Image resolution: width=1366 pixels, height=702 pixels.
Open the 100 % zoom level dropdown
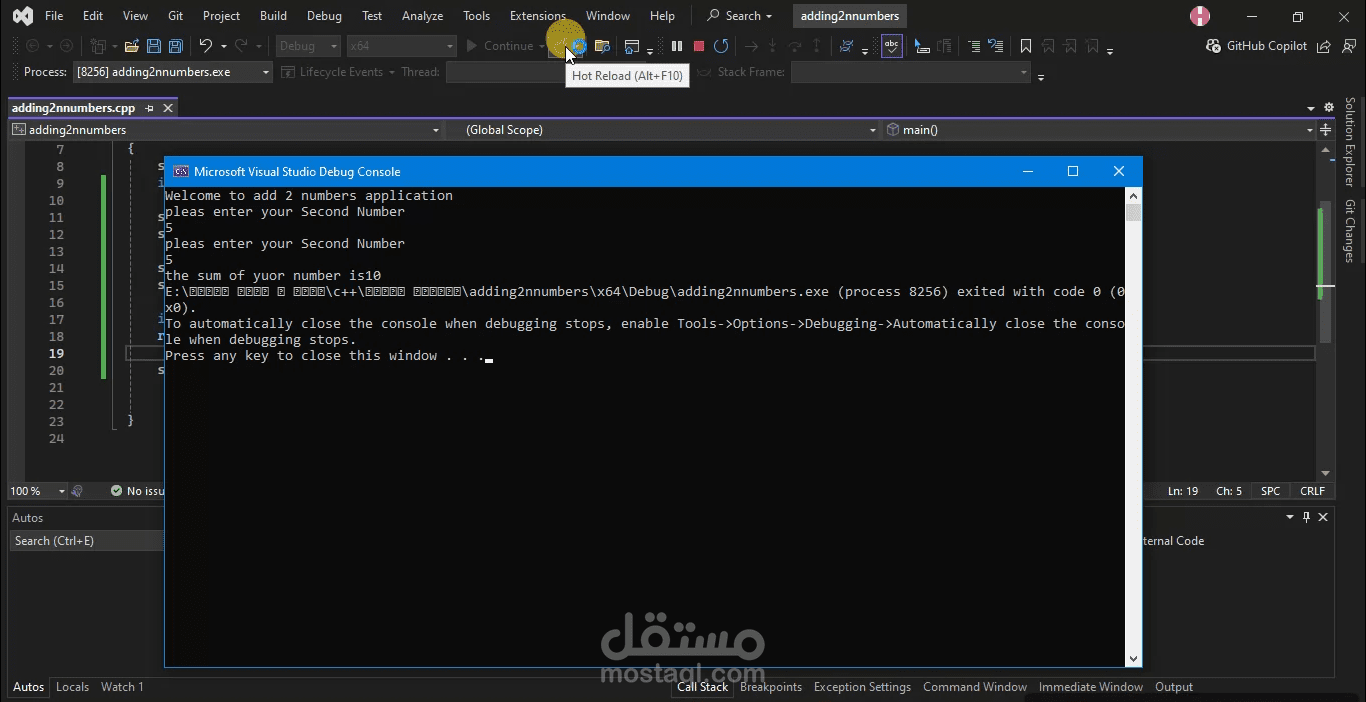pos(38,491)
